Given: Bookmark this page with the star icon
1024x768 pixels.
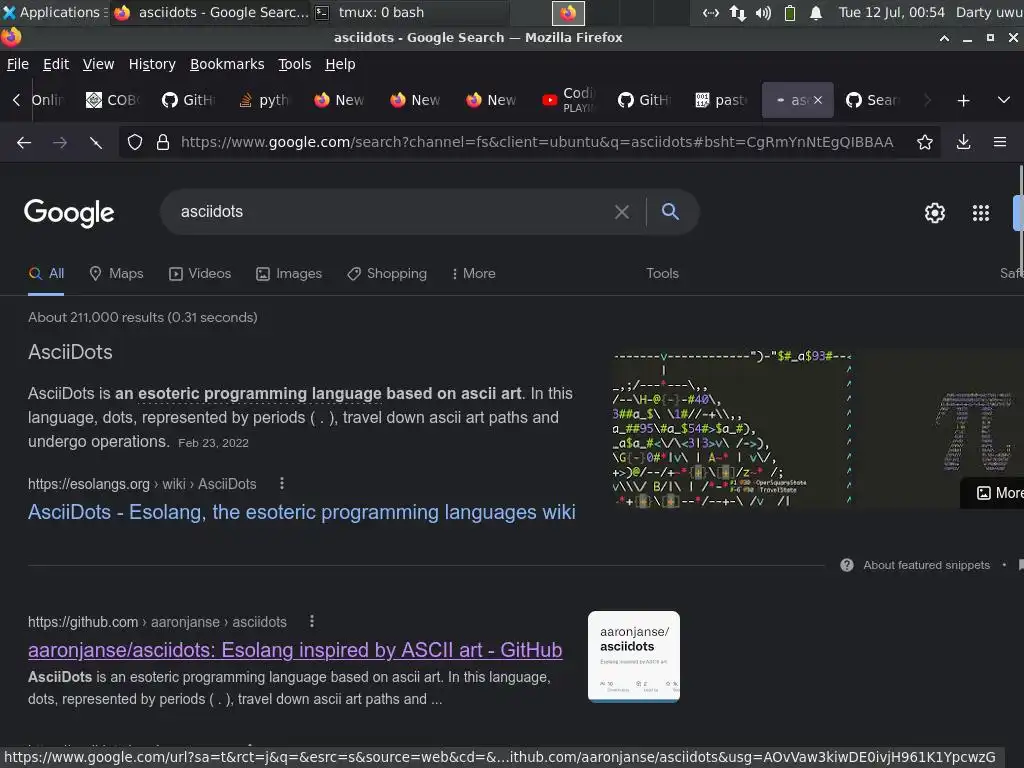Looking at the screenshot, I should 924,142.
